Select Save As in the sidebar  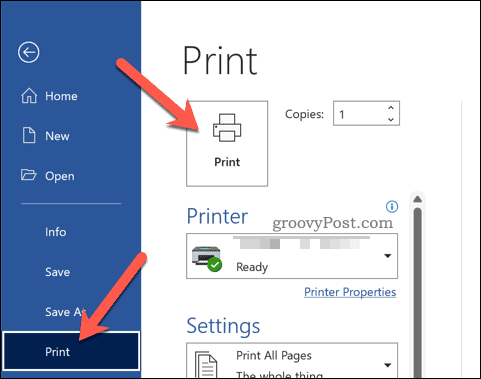tap(65, 312)
